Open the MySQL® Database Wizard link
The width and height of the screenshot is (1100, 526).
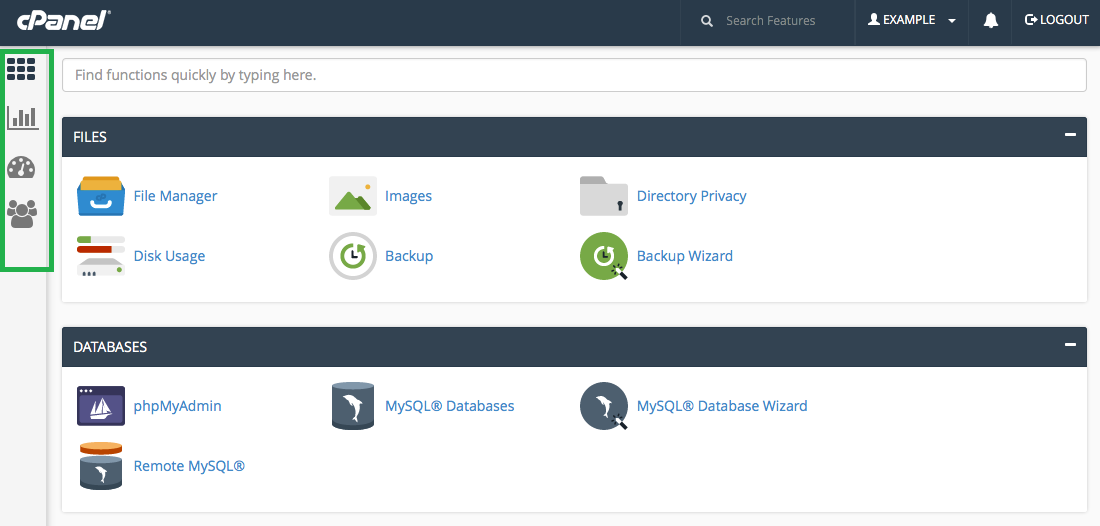[722, 406]
